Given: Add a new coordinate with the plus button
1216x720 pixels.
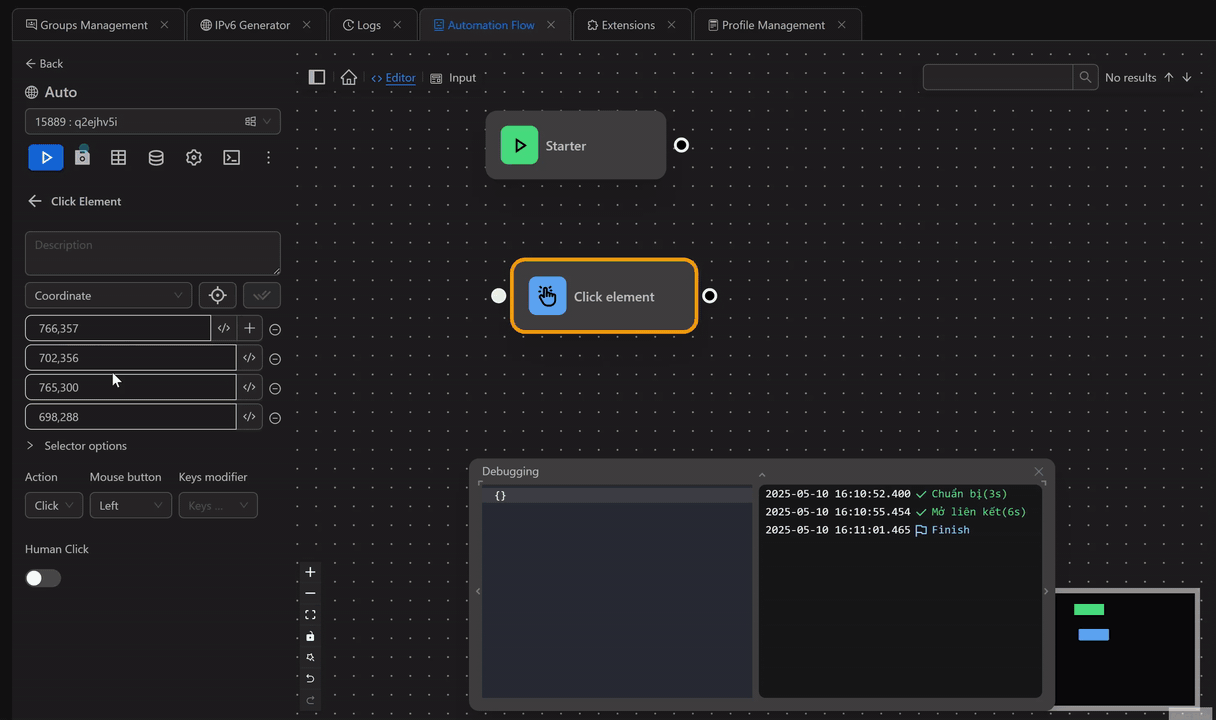Looking at the screenshot, I should (249, 328).
